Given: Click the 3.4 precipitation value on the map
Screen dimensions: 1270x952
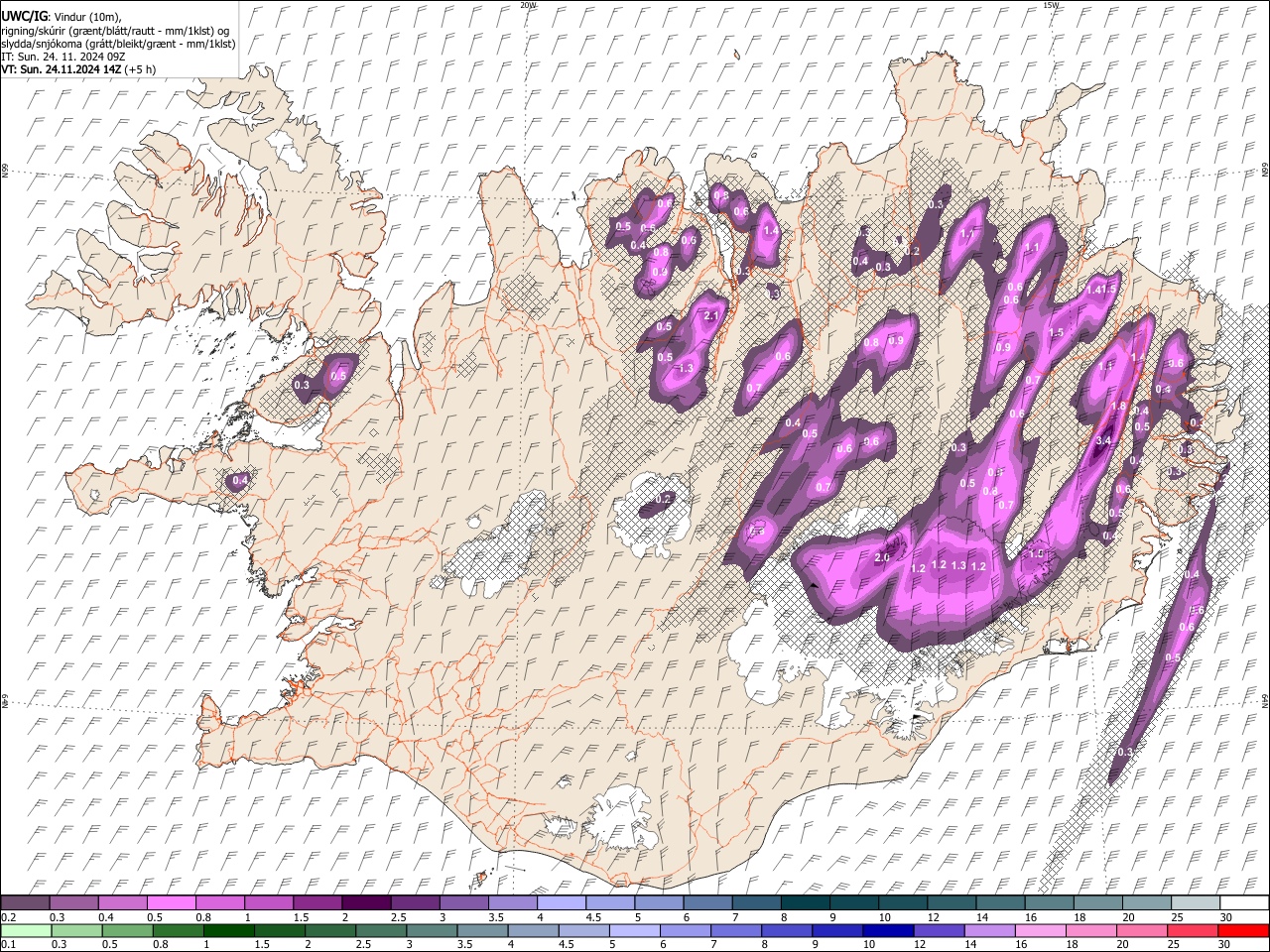Looking at the screenshot, I should (1102, 440).
